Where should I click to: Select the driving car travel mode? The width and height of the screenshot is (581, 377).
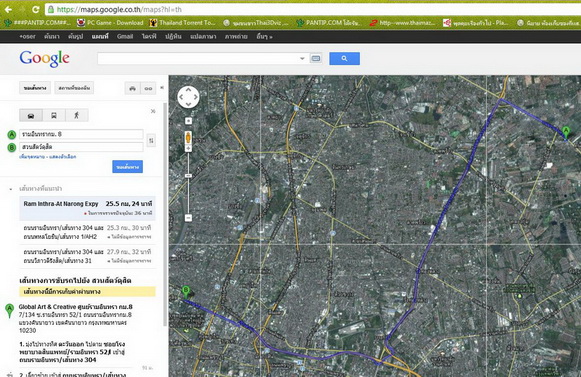pos(31,115)
